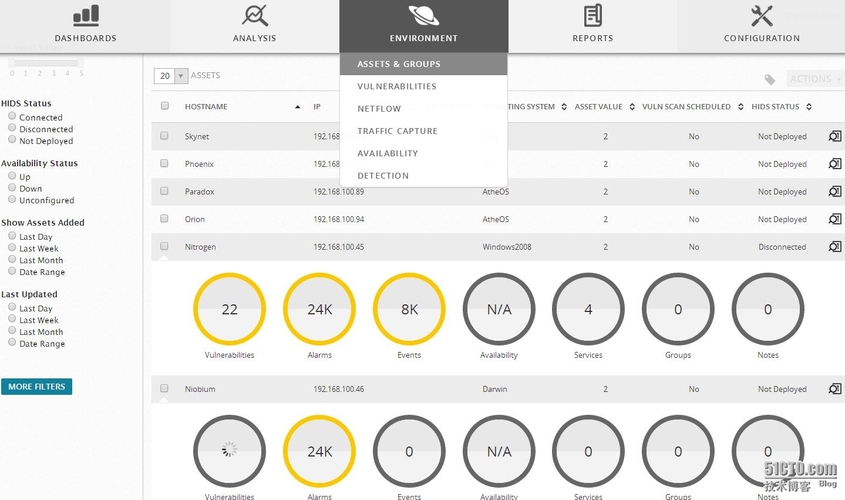Click the Nitrogen hostname
845x500 pixels.
click(200, 247)
